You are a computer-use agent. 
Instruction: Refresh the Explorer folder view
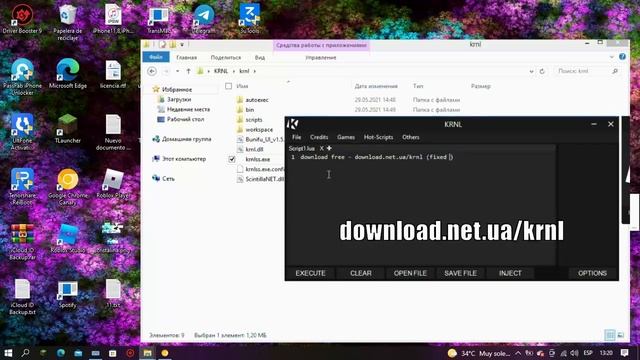[x=542, y=71]
